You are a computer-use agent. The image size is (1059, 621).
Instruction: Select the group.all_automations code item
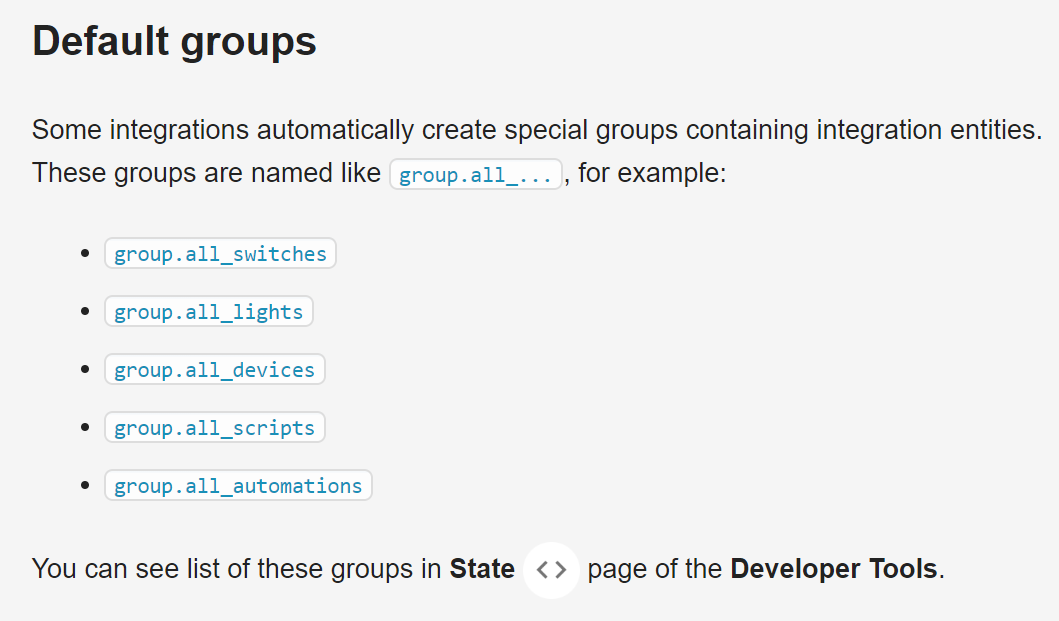point(238,486)
